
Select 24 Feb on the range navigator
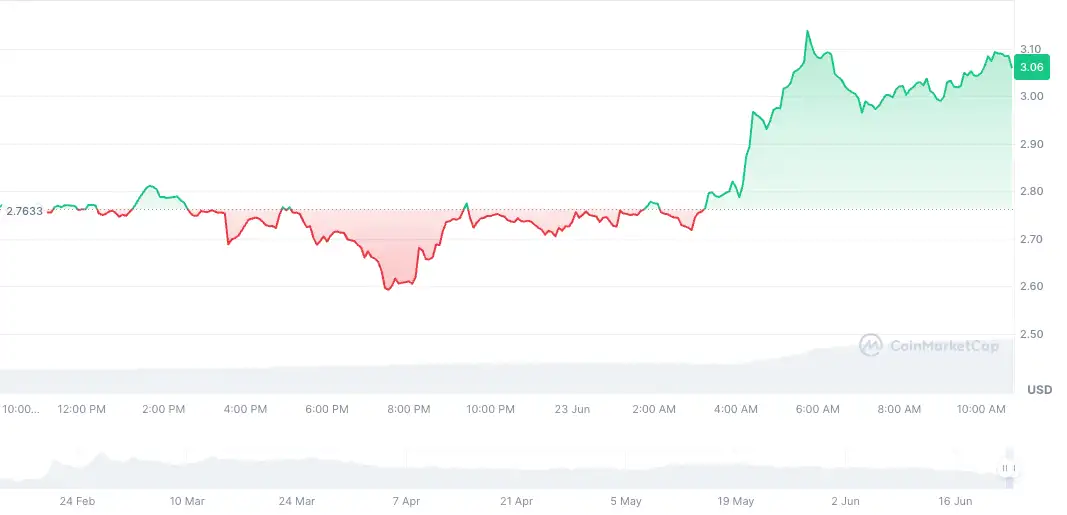tap(77, 501)
